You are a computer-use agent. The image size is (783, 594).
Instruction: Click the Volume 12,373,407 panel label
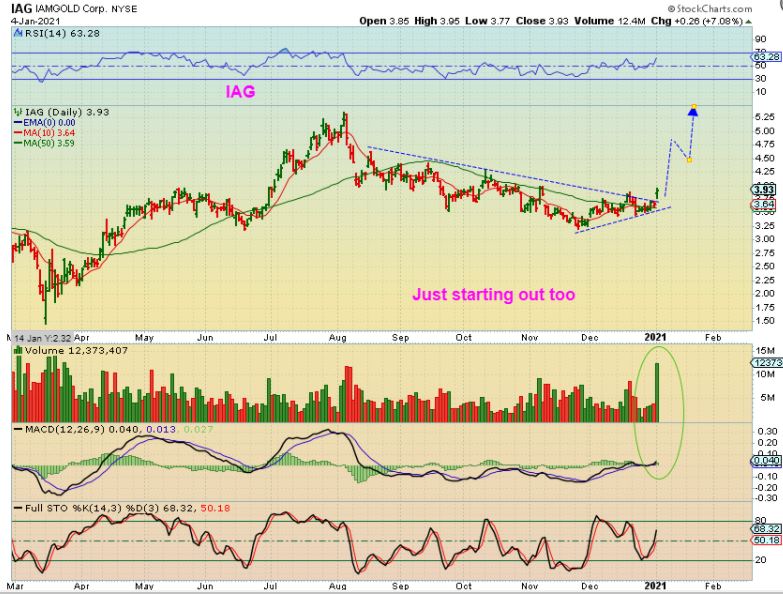coord(76,350)
